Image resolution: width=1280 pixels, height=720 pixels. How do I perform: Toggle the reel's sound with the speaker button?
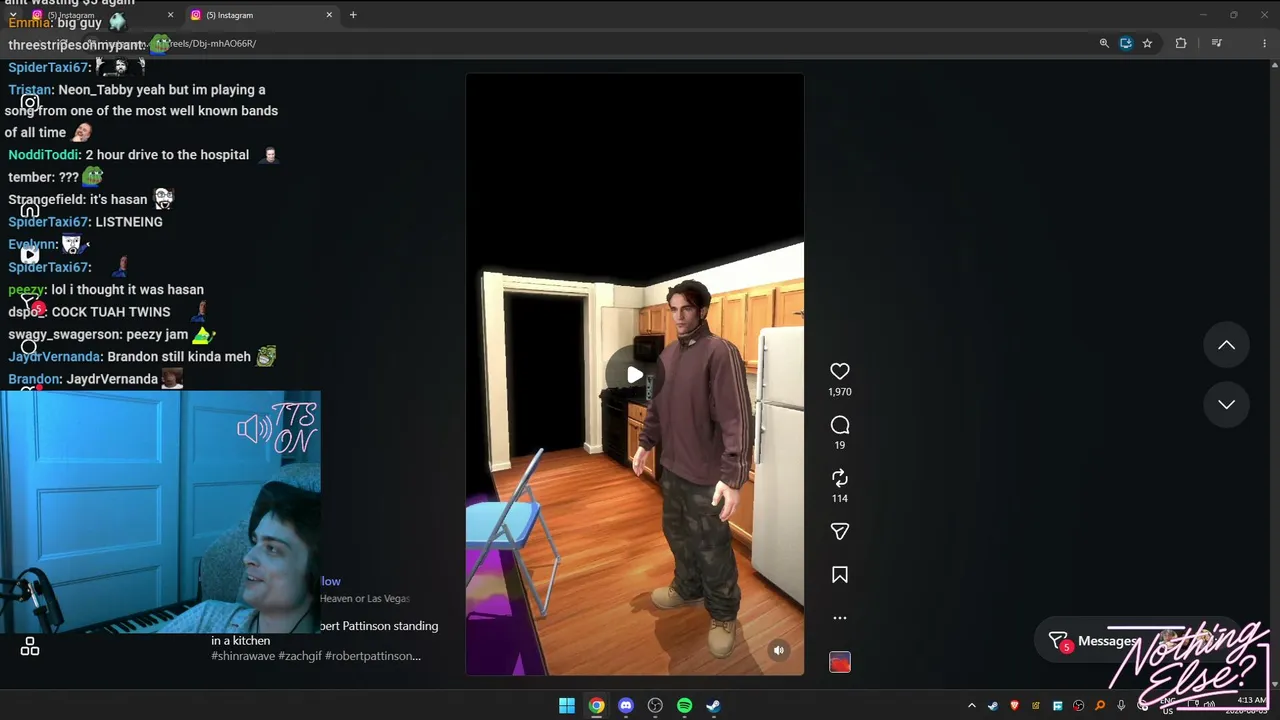[779, 650]
